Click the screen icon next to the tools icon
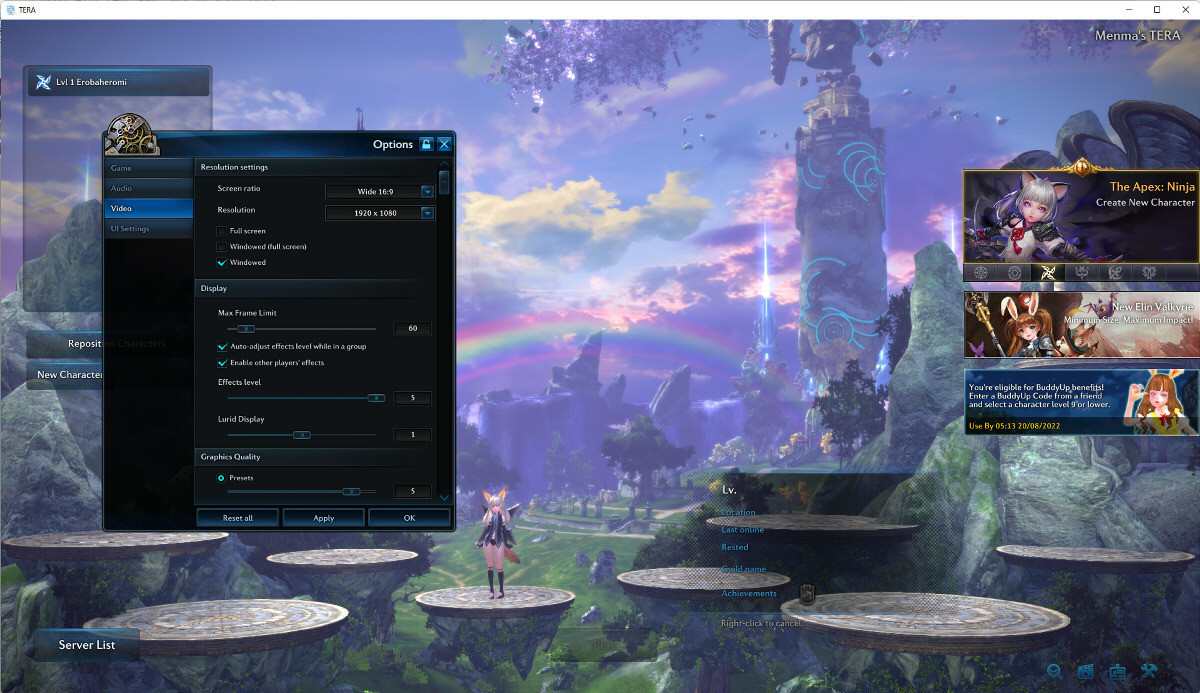The height and width of the screenshot is (693, 1200). 1117,671
